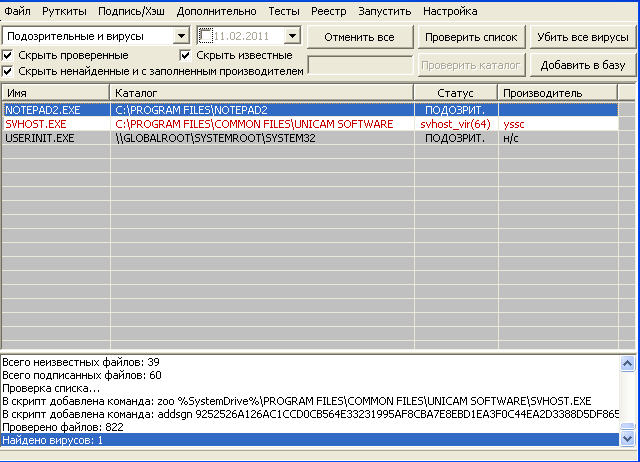Select log line Проверено файлов: 822
Screen dimensions: 640x462
coord(310,427)
